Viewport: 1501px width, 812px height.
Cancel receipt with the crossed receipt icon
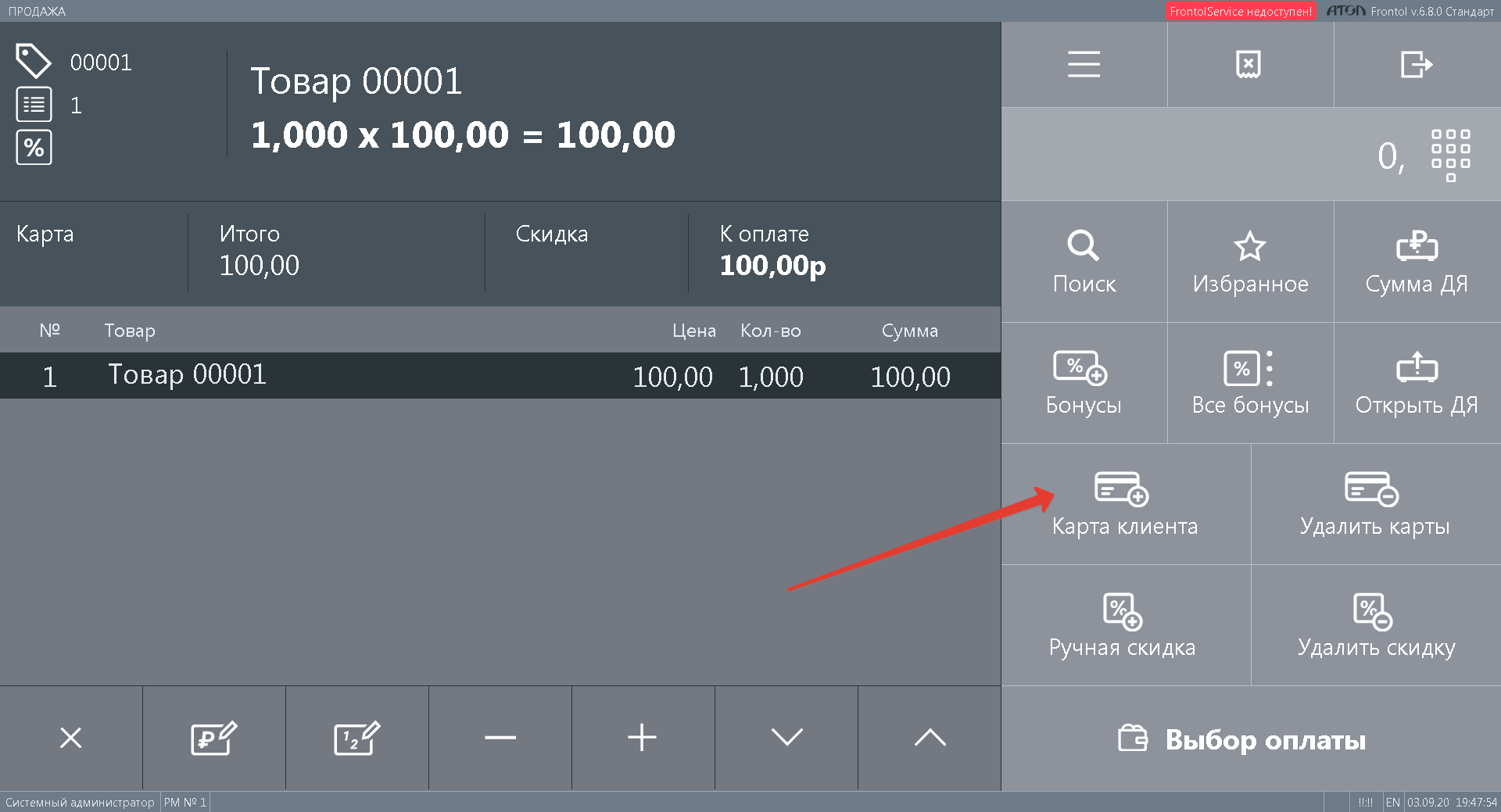pyautogui.click(x=1249, y=64)
